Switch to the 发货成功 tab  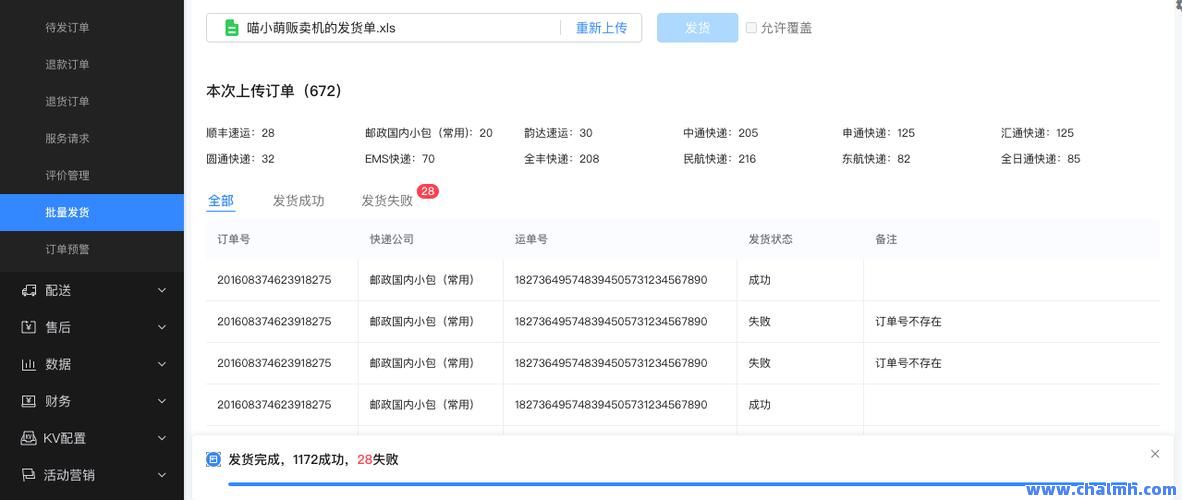(299, 201)
